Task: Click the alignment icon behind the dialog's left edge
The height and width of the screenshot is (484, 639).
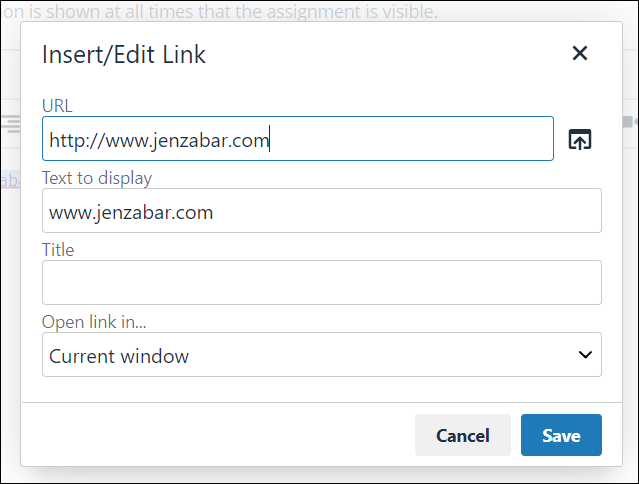Action: pyautogui.click(x=11, y=124)
